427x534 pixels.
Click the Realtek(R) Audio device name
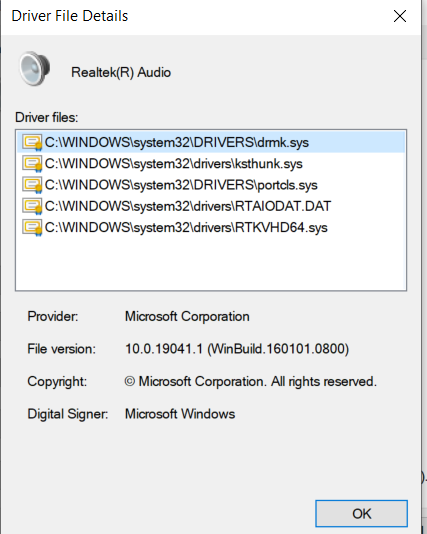121,73
